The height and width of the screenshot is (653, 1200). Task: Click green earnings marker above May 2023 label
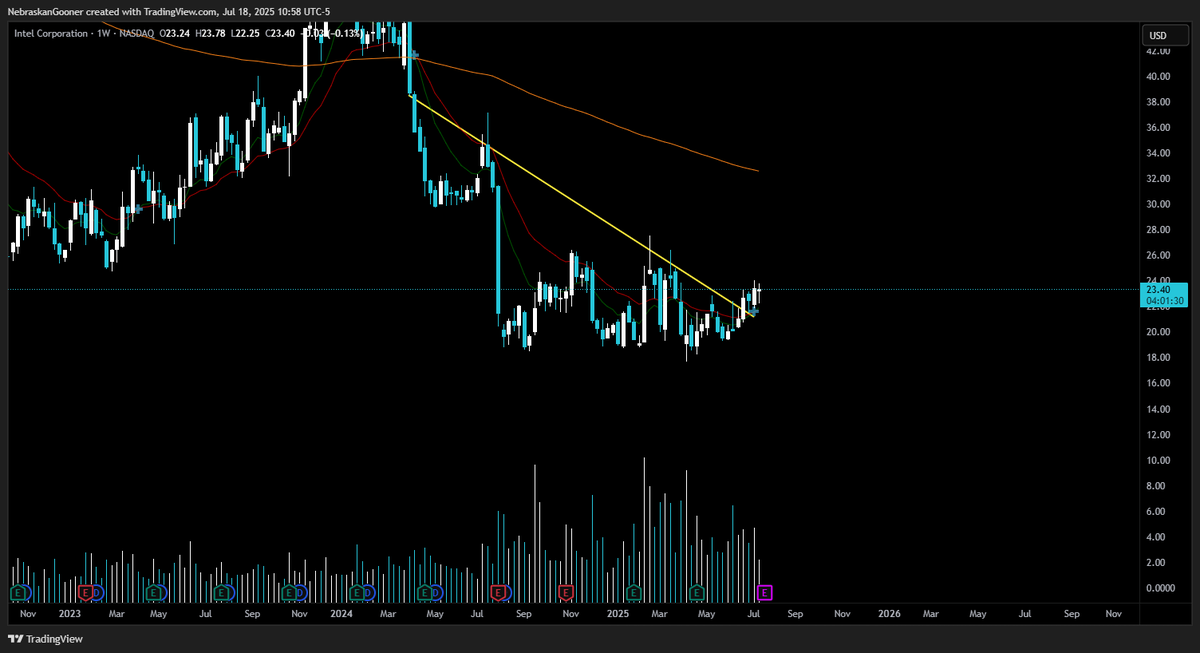[154, 592]
